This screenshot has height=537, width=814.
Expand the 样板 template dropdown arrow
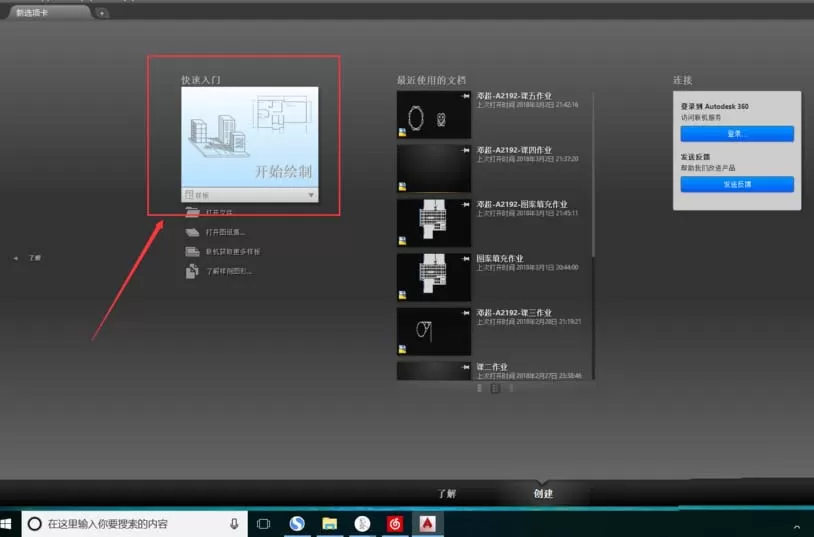(x=311, y=195)
